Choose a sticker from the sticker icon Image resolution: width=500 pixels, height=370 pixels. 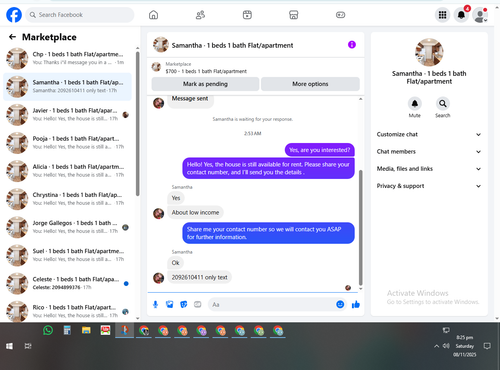pyautogui.click(x=184, y=304)
